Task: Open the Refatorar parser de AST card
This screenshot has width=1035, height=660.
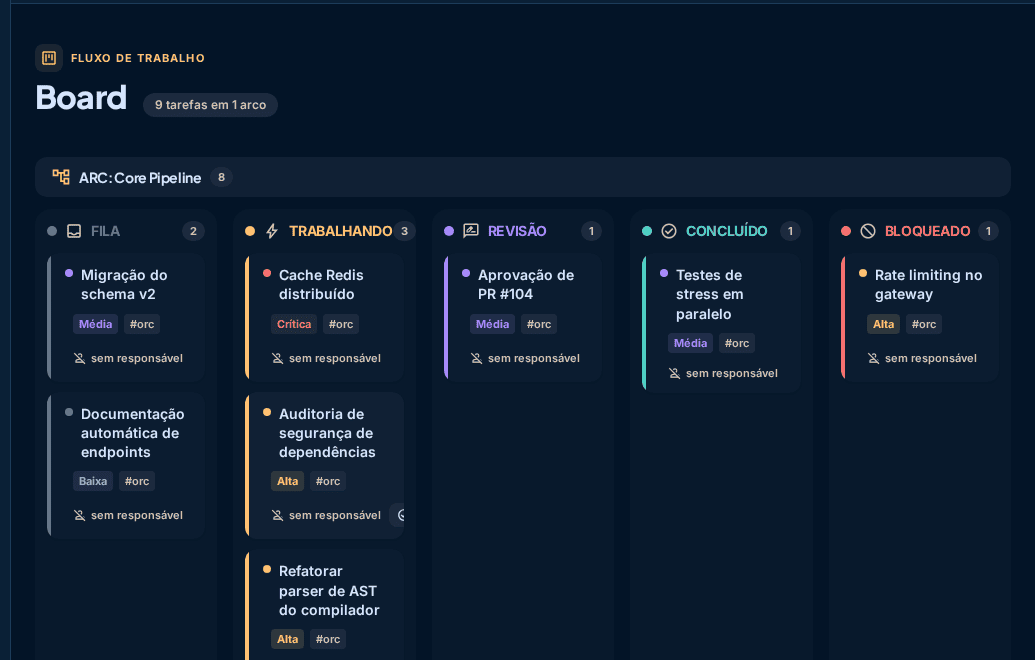Action: [x=324, y=605]
